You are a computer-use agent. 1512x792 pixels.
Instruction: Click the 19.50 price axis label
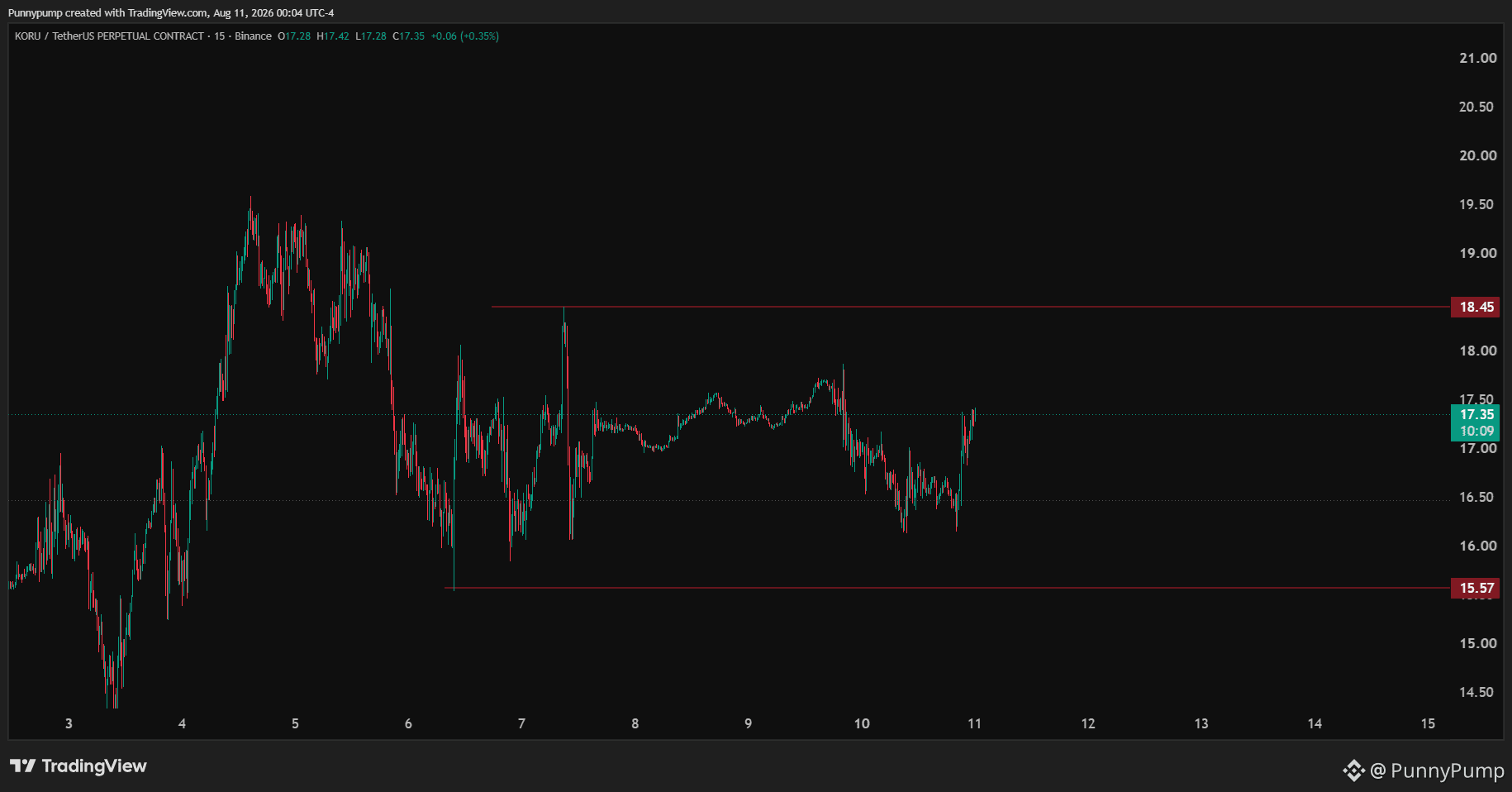pyautogui.click(x=1477, y=204)
